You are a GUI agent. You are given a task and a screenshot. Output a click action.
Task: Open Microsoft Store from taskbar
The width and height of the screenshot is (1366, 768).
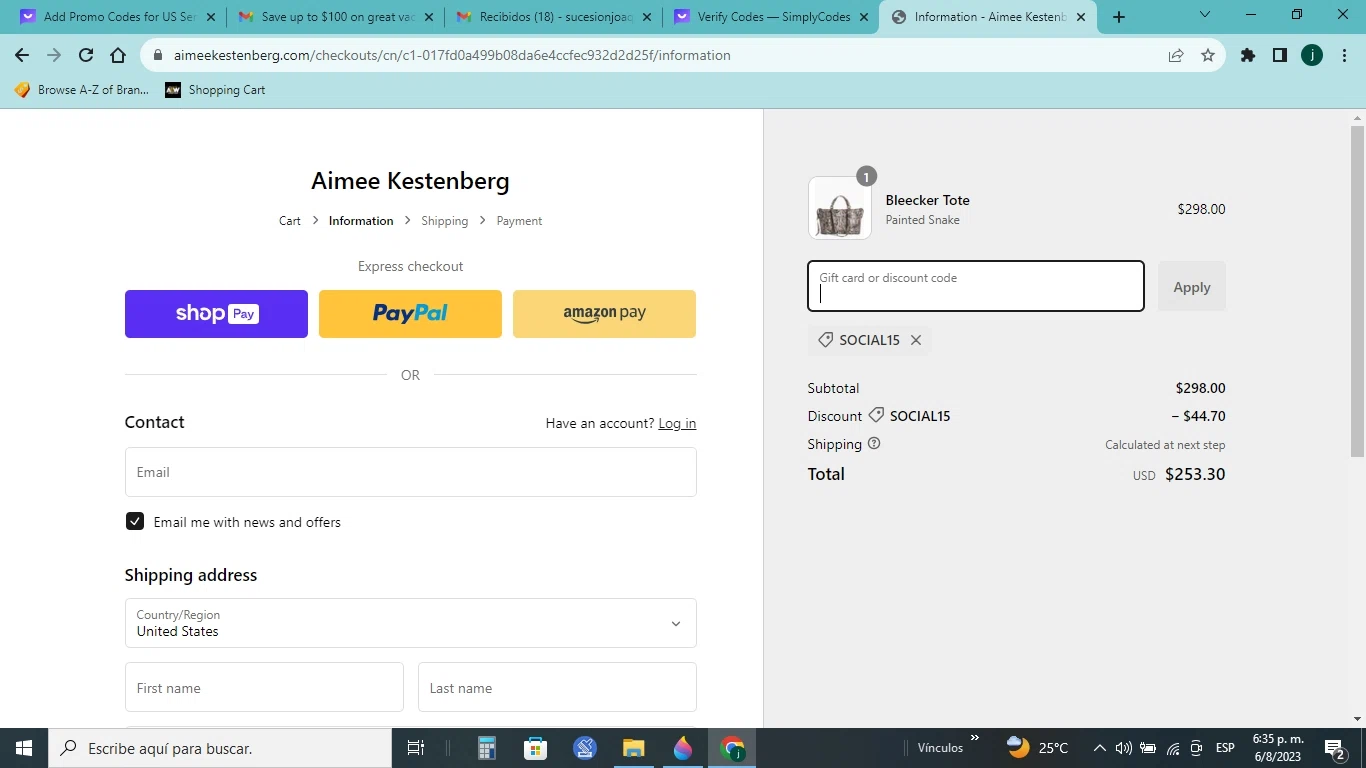pos(536,748)
